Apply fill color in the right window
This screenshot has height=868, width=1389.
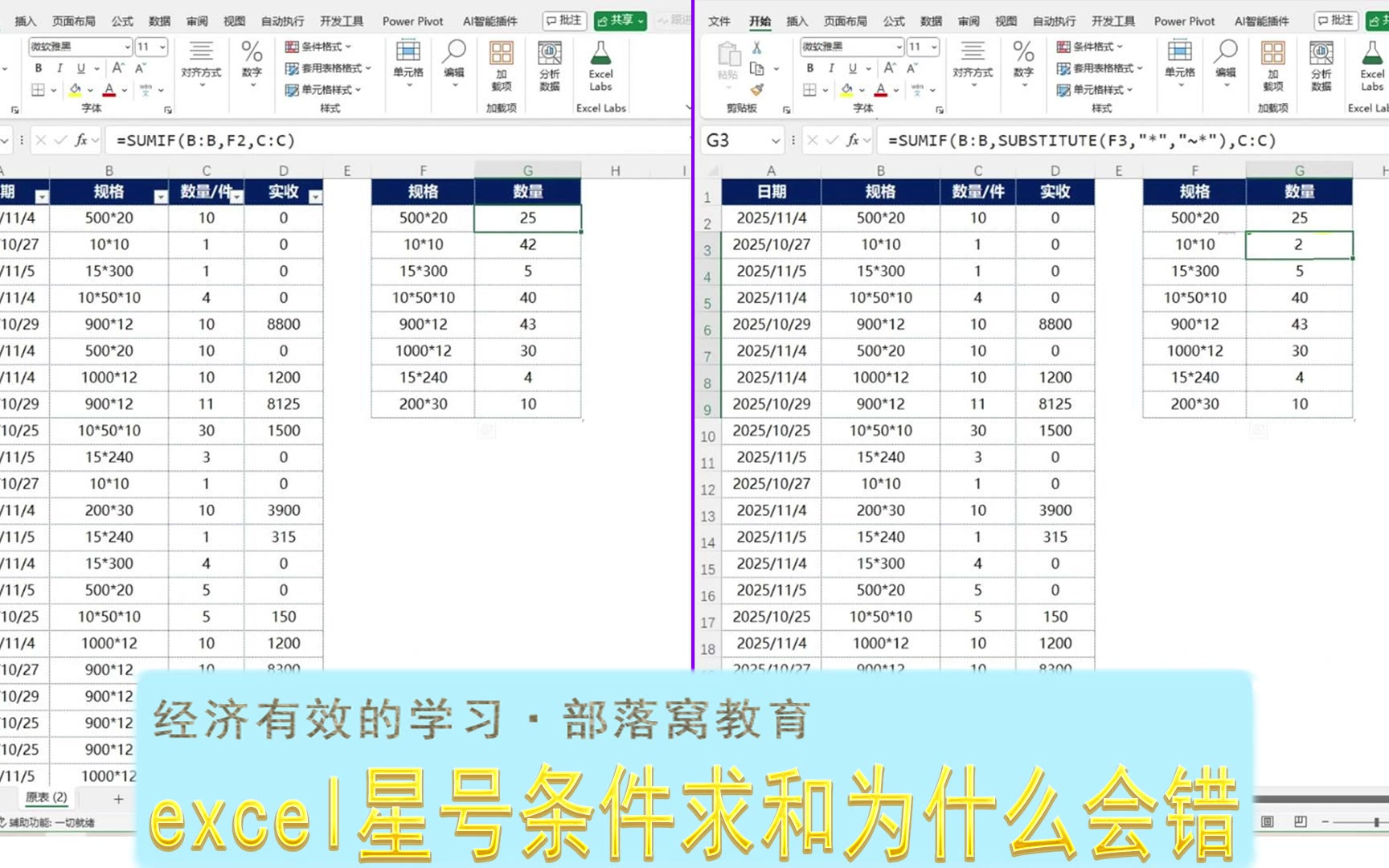pos(847,90)
